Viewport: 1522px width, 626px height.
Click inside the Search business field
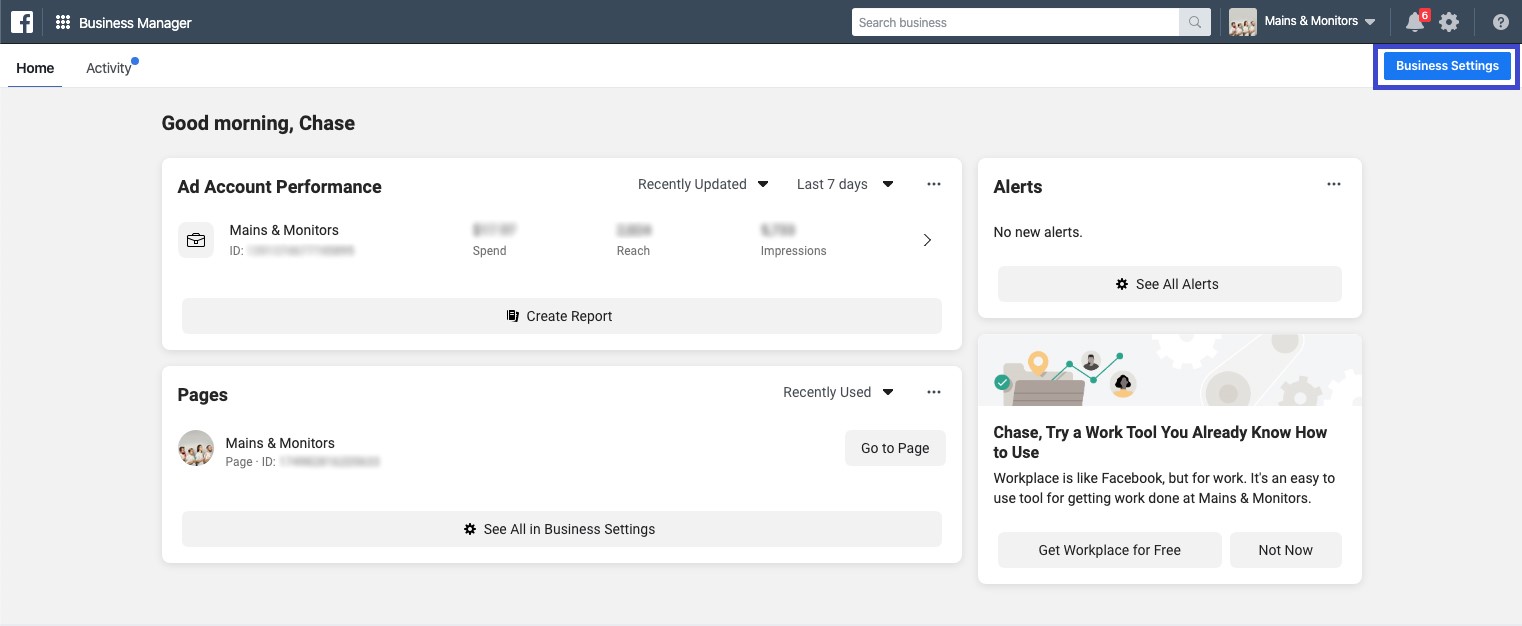pyautogui.click(x=1016, y=22)
